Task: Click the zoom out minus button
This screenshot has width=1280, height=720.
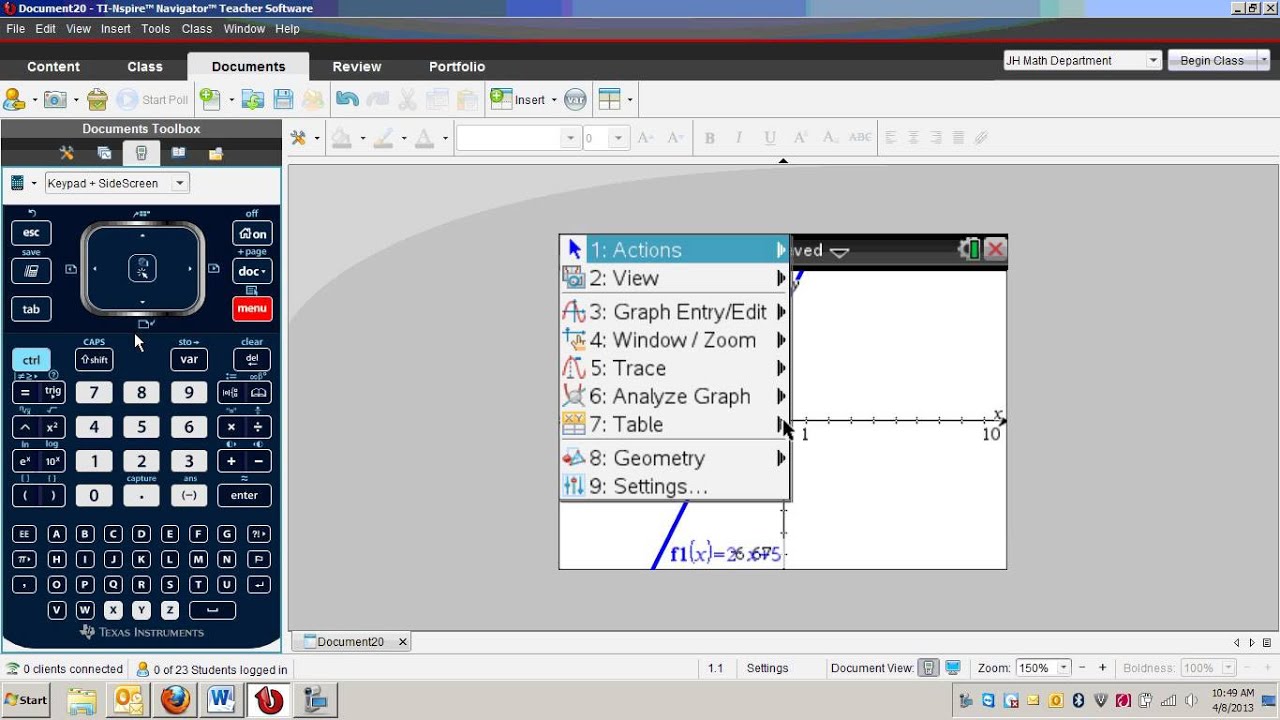Action: [x=1083, y=668]
